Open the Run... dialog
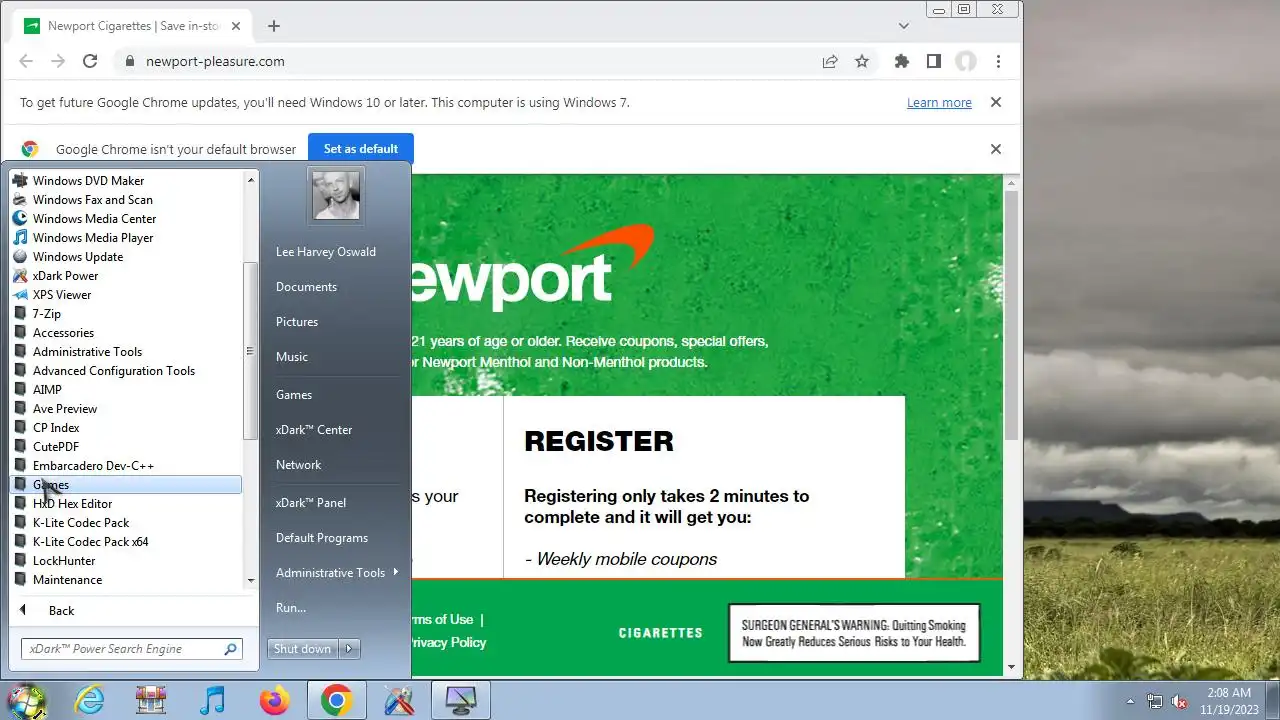Viewport: 1280px width, 720px height. (x=291, y=608)
